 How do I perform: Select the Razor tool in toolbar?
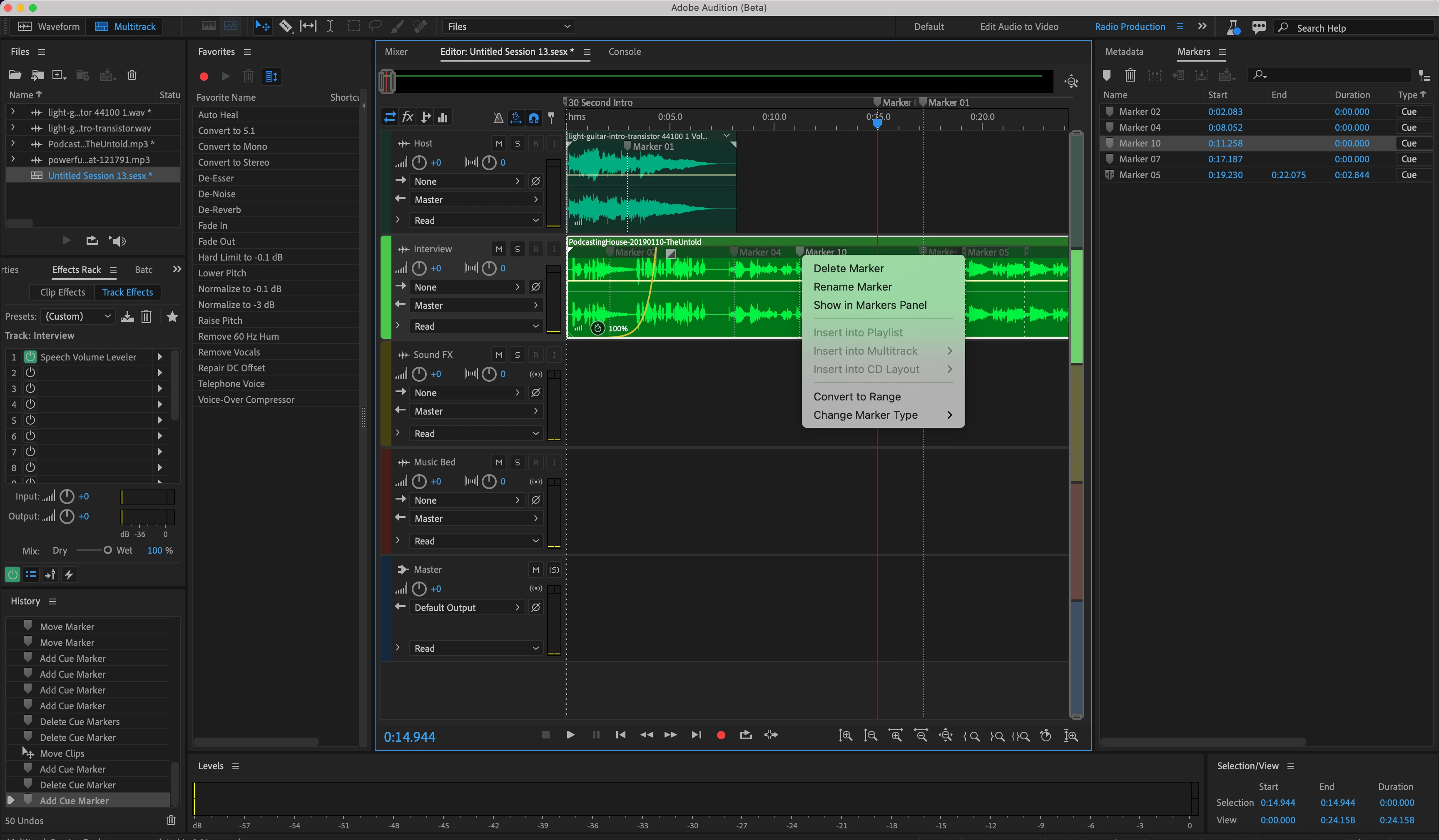285,26
